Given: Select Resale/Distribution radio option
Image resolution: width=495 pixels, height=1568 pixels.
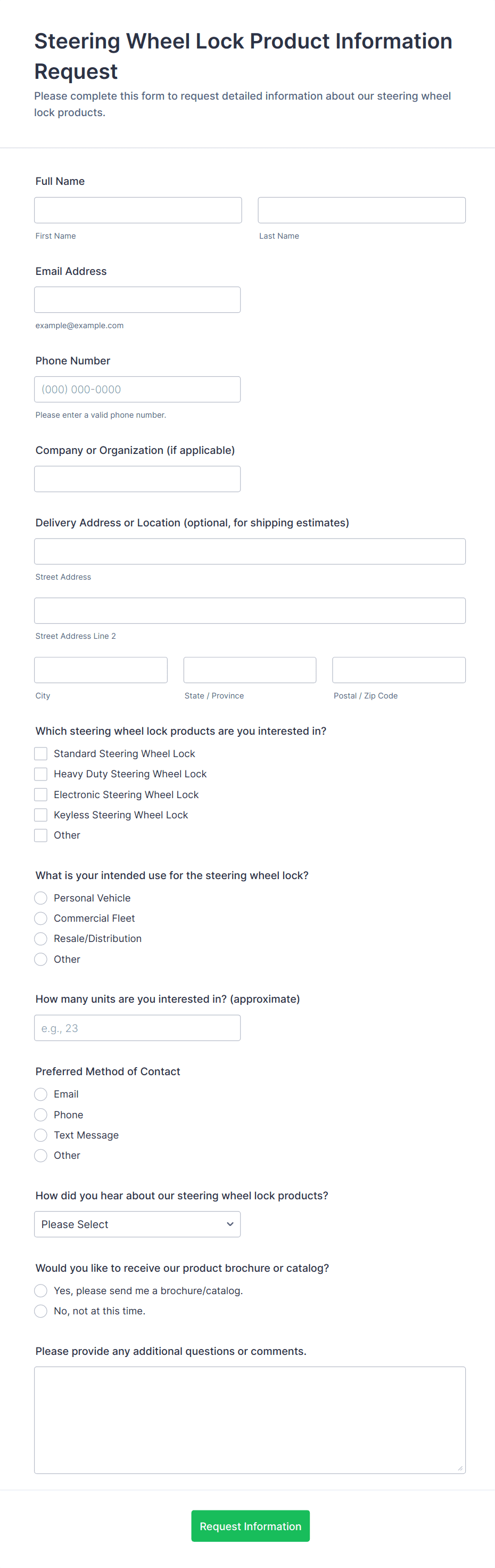Looking at the screenshot, I should (41, 939).
